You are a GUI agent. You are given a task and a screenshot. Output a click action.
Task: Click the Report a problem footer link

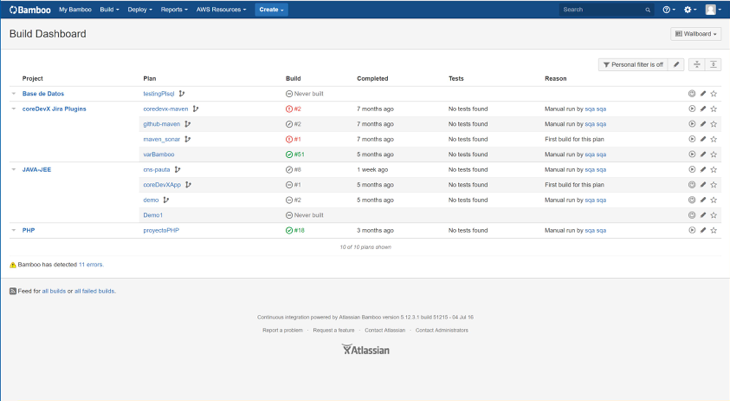pos(283,330)
